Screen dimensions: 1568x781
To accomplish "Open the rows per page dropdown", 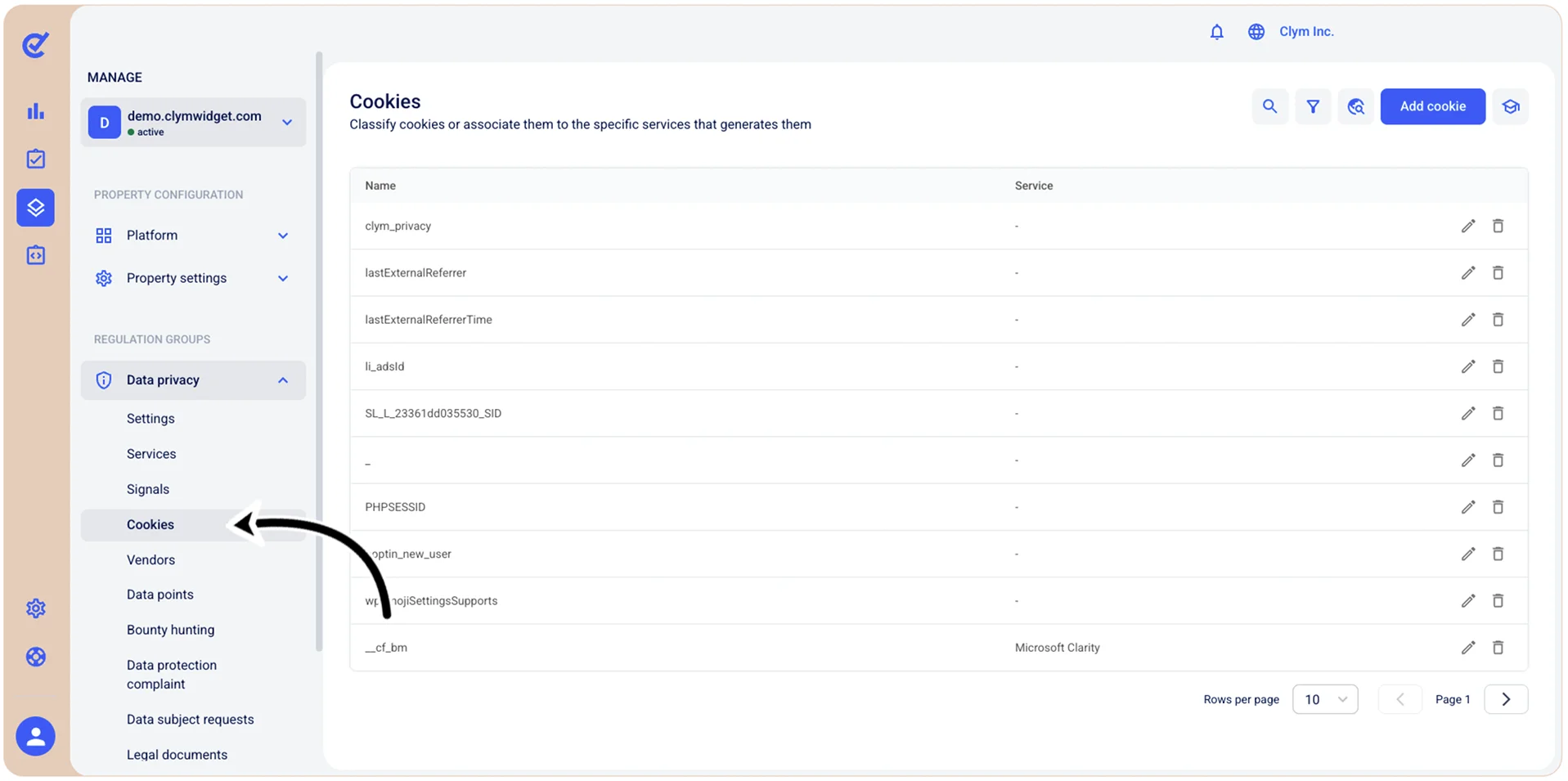I will point(1325,699).
